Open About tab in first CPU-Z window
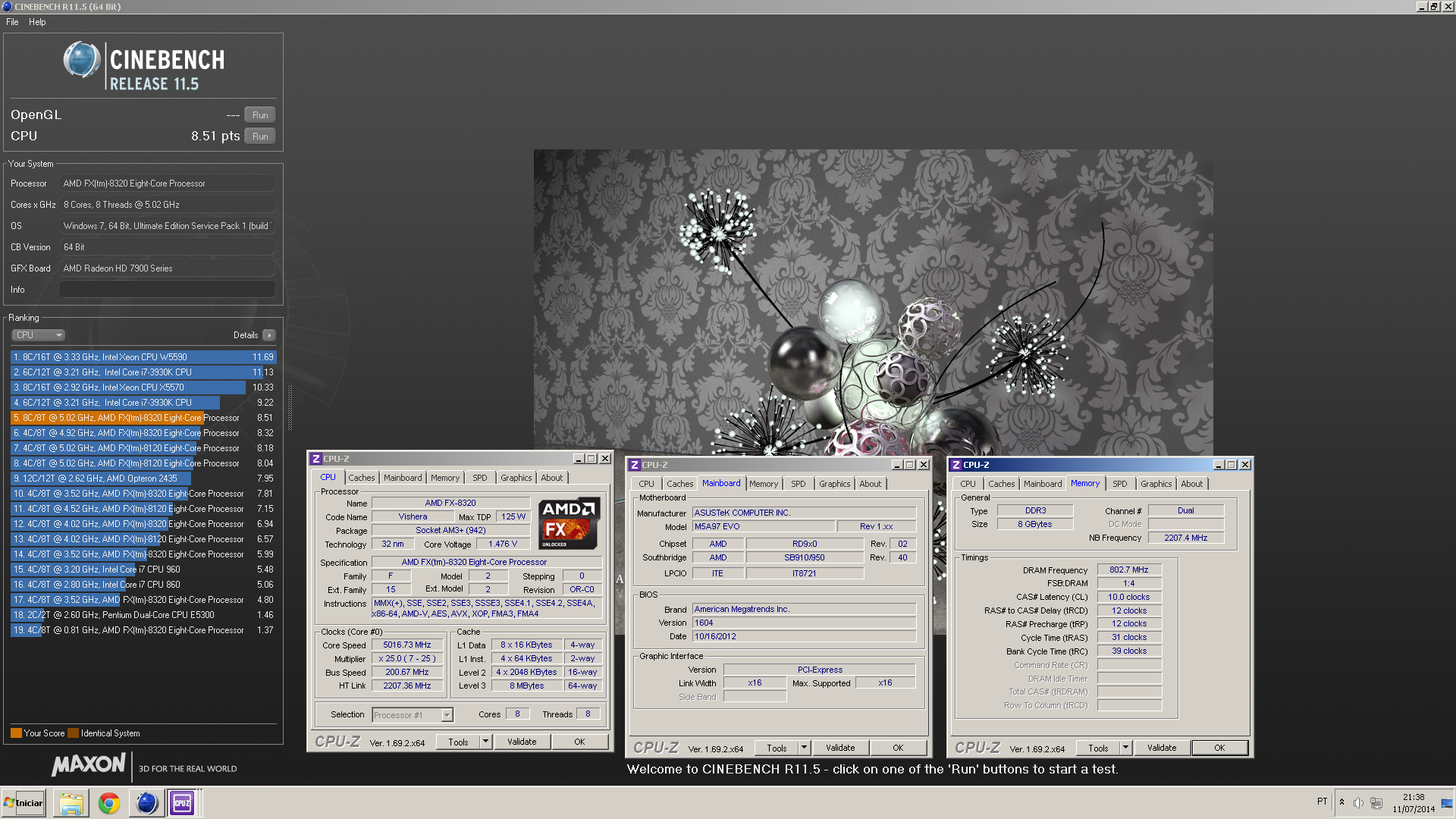The image size is (1456, 819). [552, 478]
